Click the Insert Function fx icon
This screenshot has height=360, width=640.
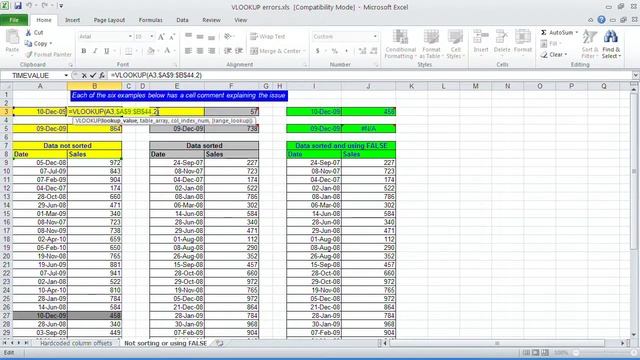coord(102,76)
